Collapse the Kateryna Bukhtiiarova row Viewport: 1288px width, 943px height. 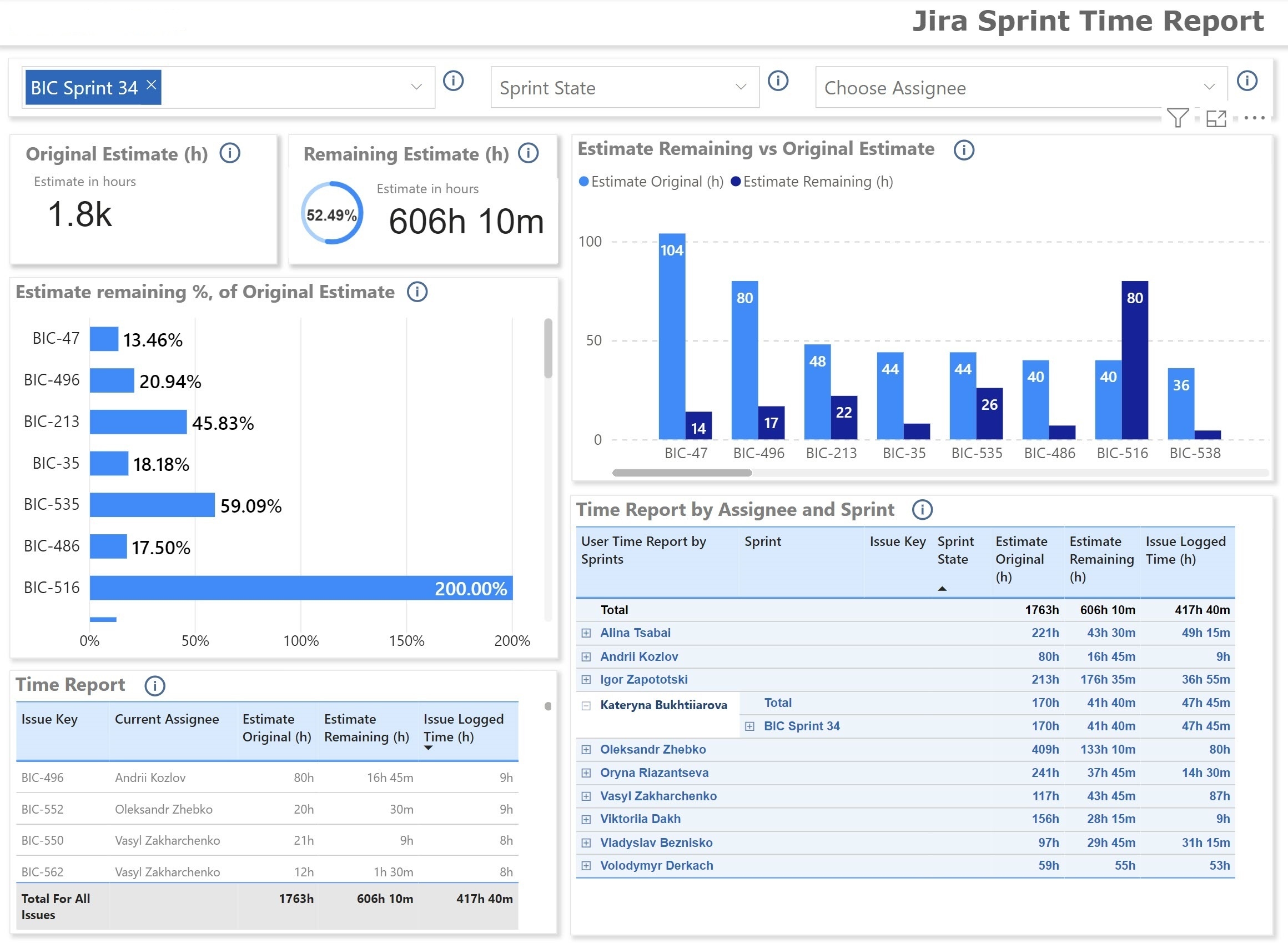(x=586, y=705)
